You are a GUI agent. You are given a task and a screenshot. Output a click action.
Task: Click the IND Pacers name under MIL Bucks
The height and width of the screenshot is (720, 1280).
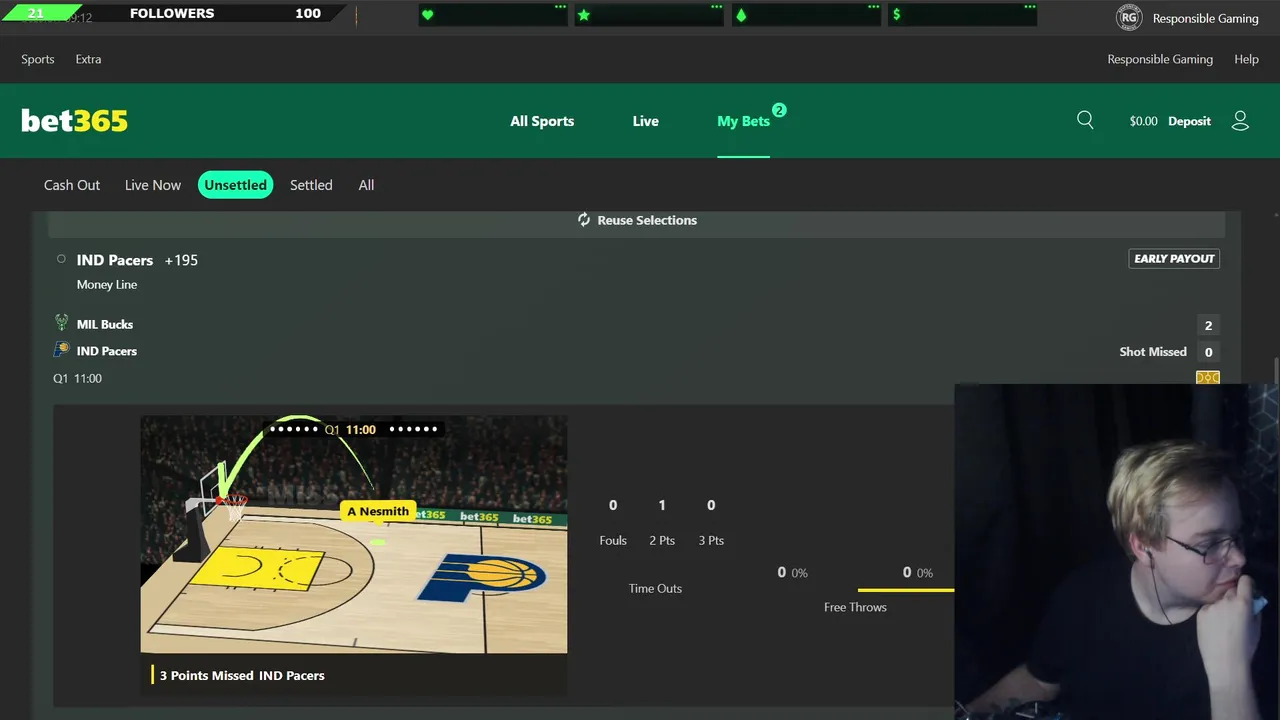[107, 351]
